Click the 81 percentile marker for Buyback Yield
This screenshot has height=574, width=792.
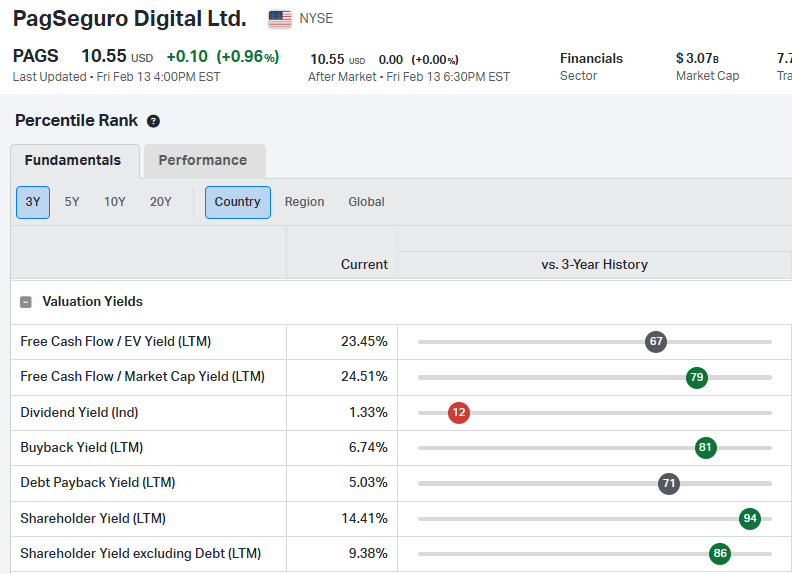705,448
